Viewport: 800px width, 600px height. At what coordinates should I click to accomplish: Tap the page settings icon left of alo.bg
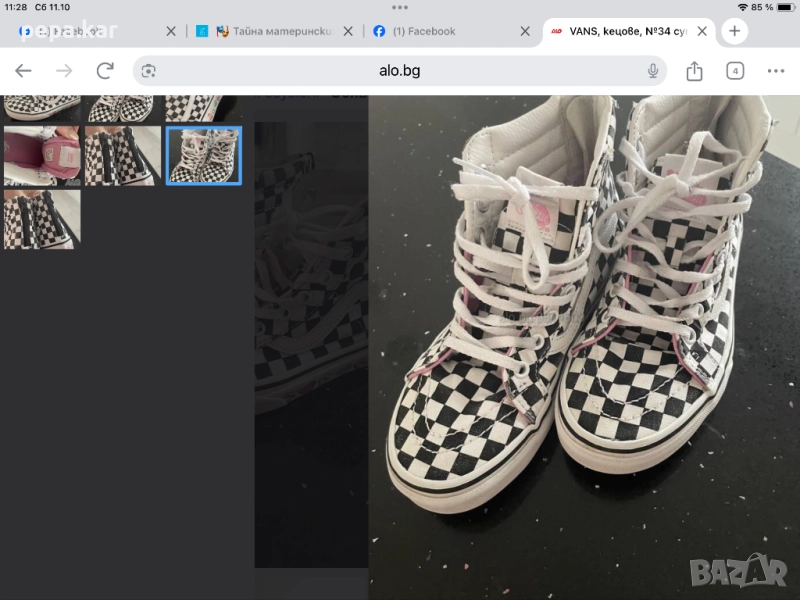149,71
